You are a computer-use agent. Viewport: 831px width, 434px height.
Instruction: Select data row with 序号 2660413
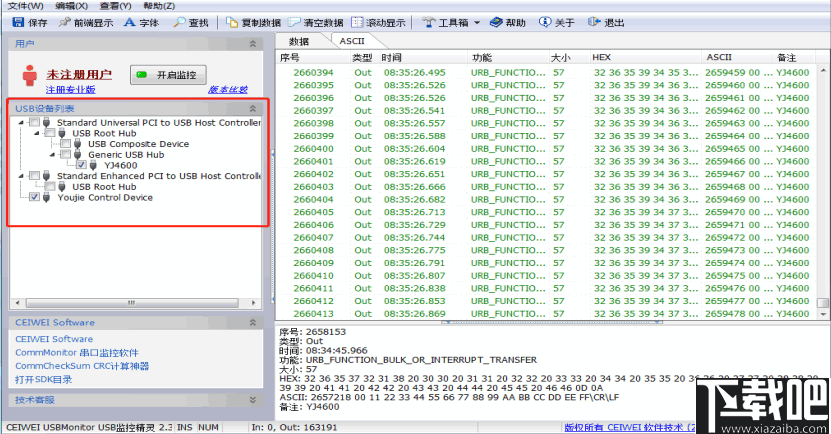(x=547, y=314)
